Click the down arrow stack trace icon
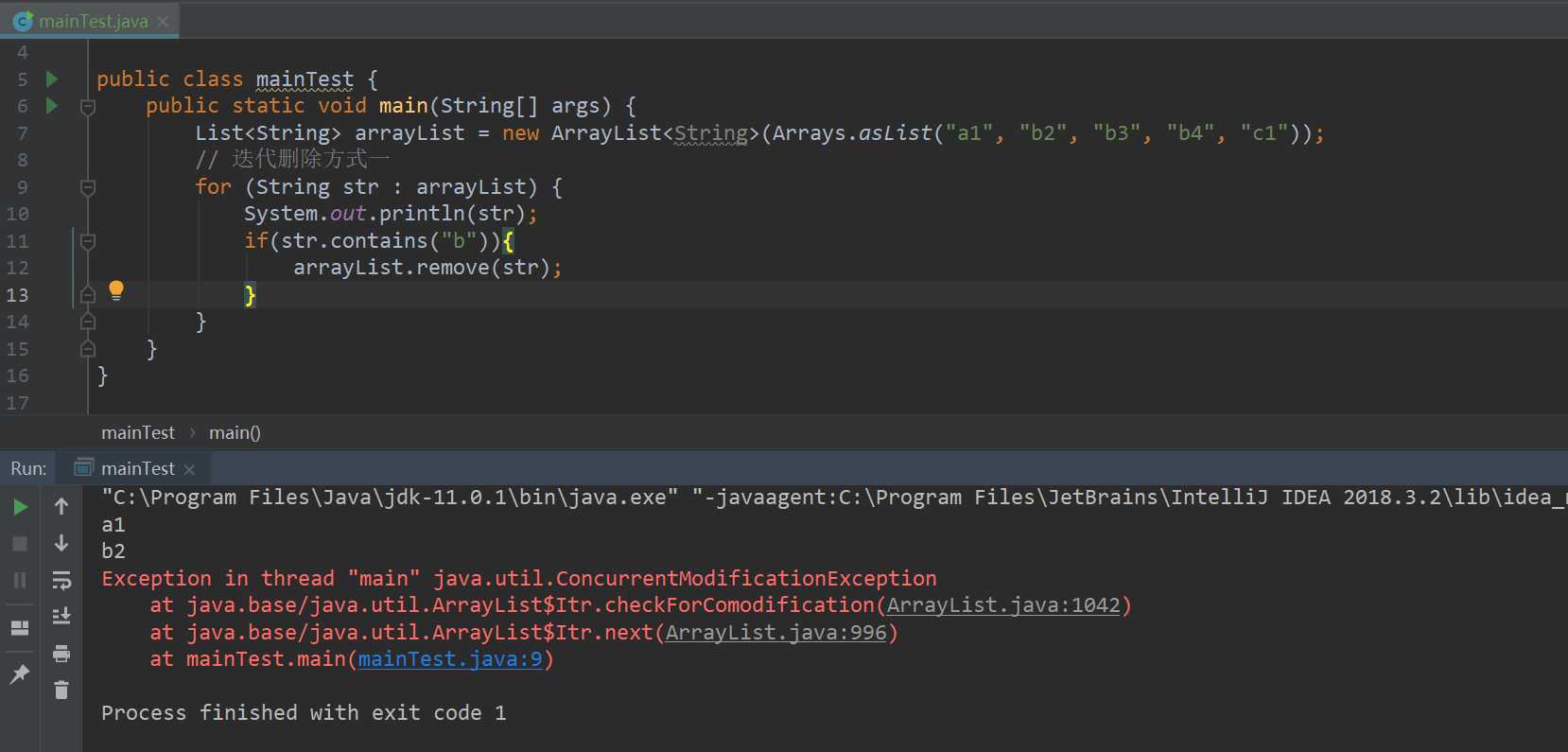Screen dimensions: 1568x752 coord(61,543)
